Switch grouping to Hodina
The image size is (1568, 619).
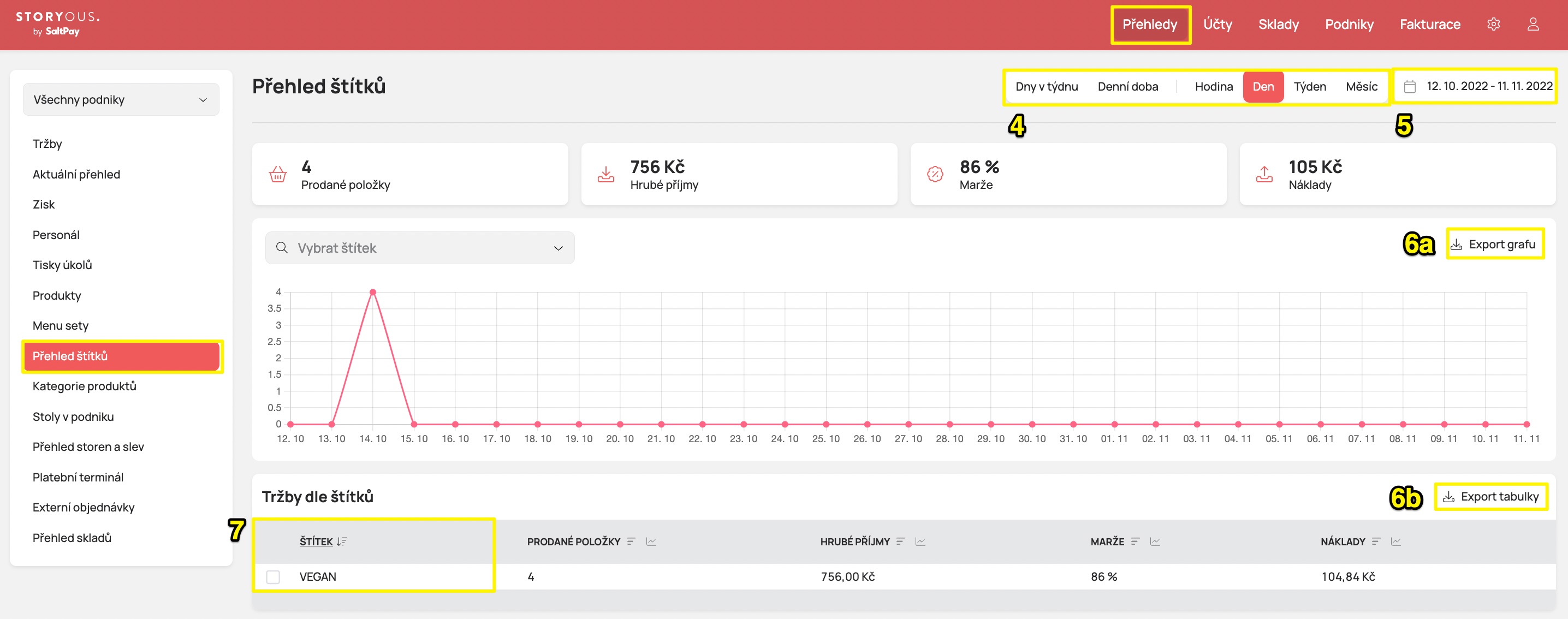tap(1214, 86)
